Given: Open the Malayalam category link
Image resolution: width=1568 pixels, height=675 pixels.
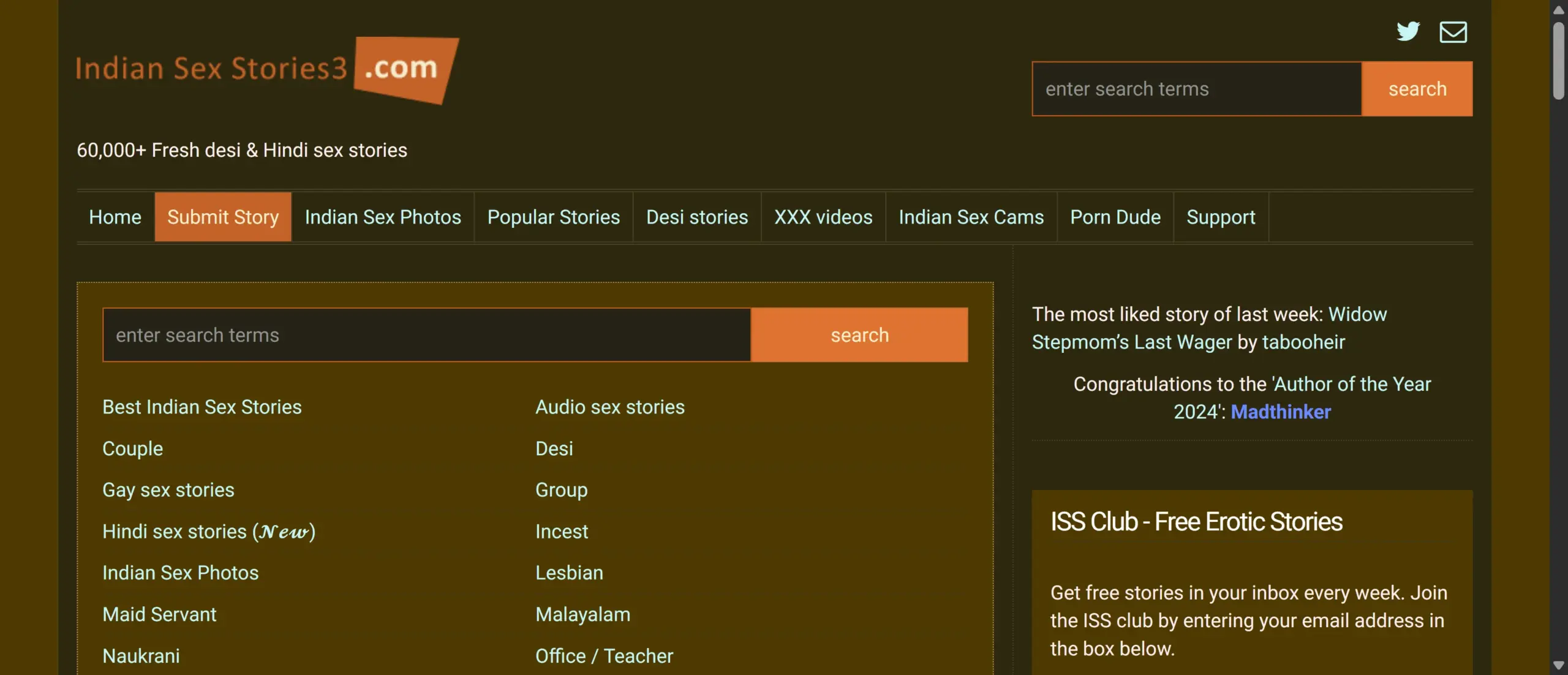Looking at the screenshot, I should click(x=583, y=614).
